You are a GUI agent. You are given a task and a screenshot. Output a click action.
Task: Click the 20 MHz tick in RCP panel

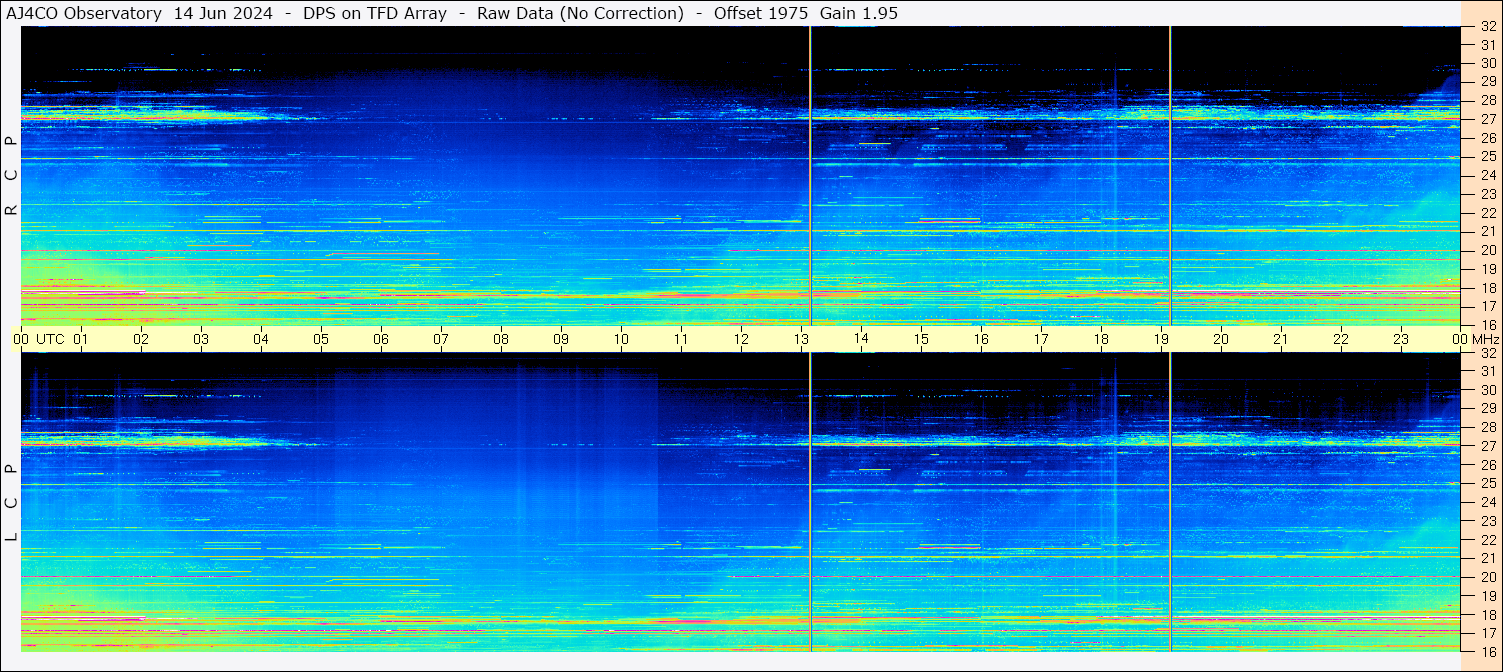(1487, 250)
